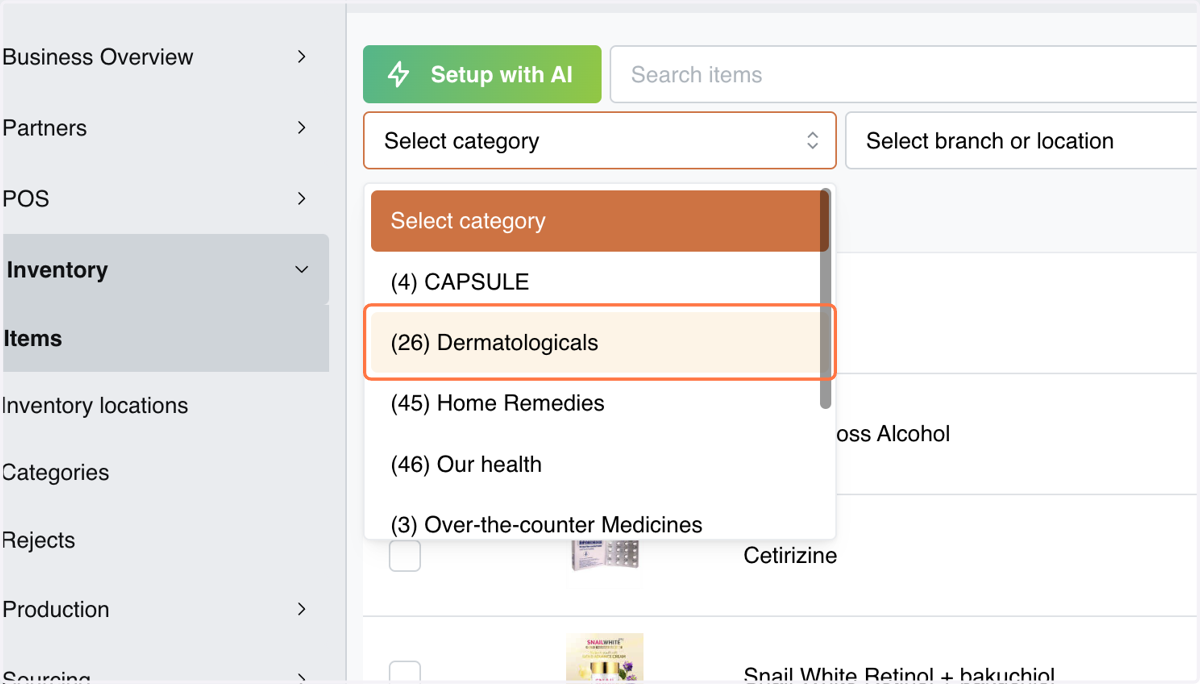Tick the checkbox for Cetirizine row
The image size is (1200, 684).
pyautogui.click(x=405, y=555)
